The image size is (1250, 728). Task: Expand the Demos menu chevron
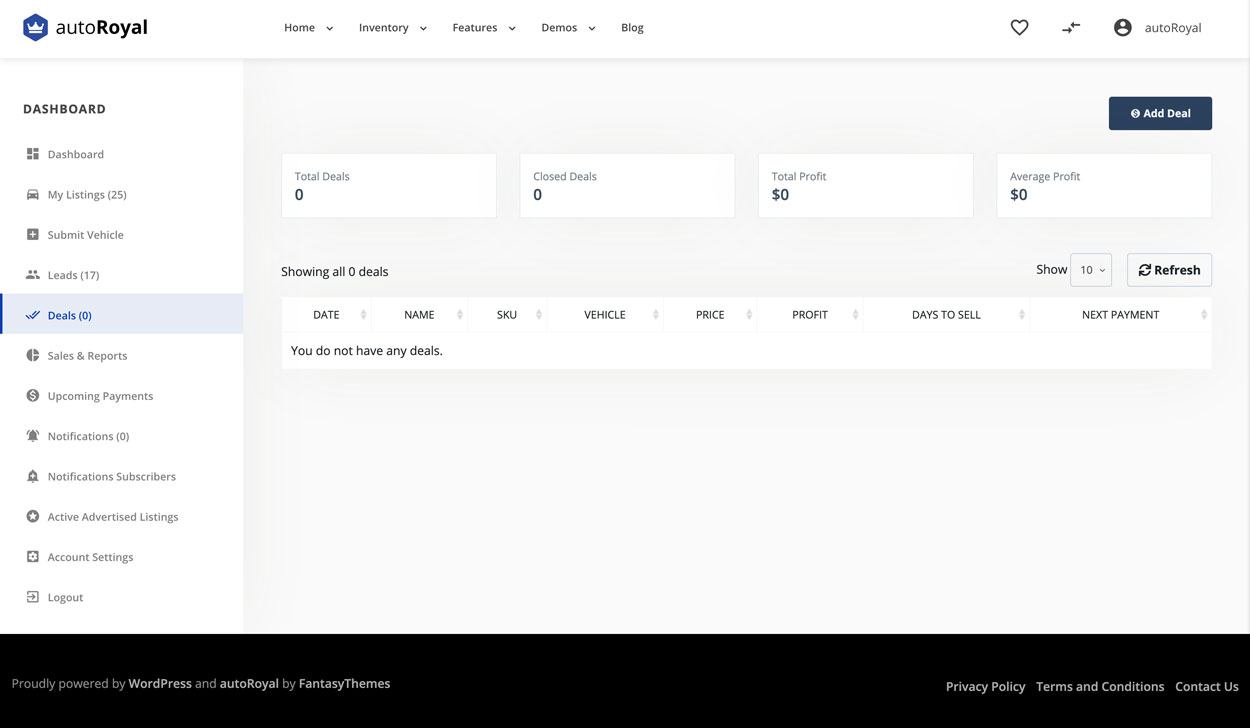tap(592, 29)
